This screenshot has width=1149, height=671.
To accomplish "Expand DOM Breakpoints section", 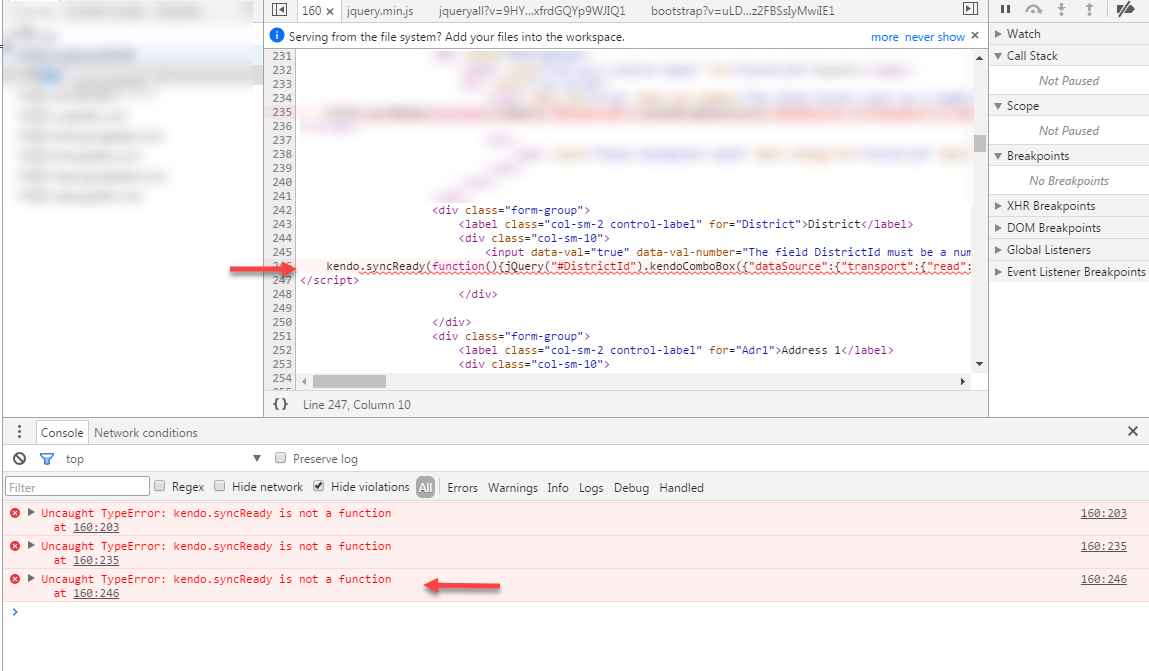I will pos(998,228).
